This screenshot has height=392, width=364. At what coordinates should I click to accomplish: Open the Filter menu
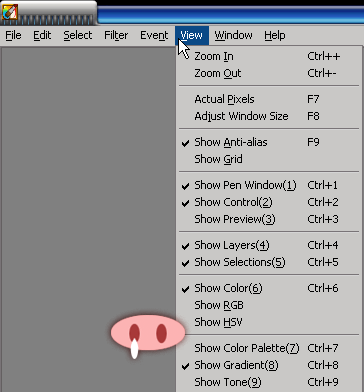tap(116, 35)
